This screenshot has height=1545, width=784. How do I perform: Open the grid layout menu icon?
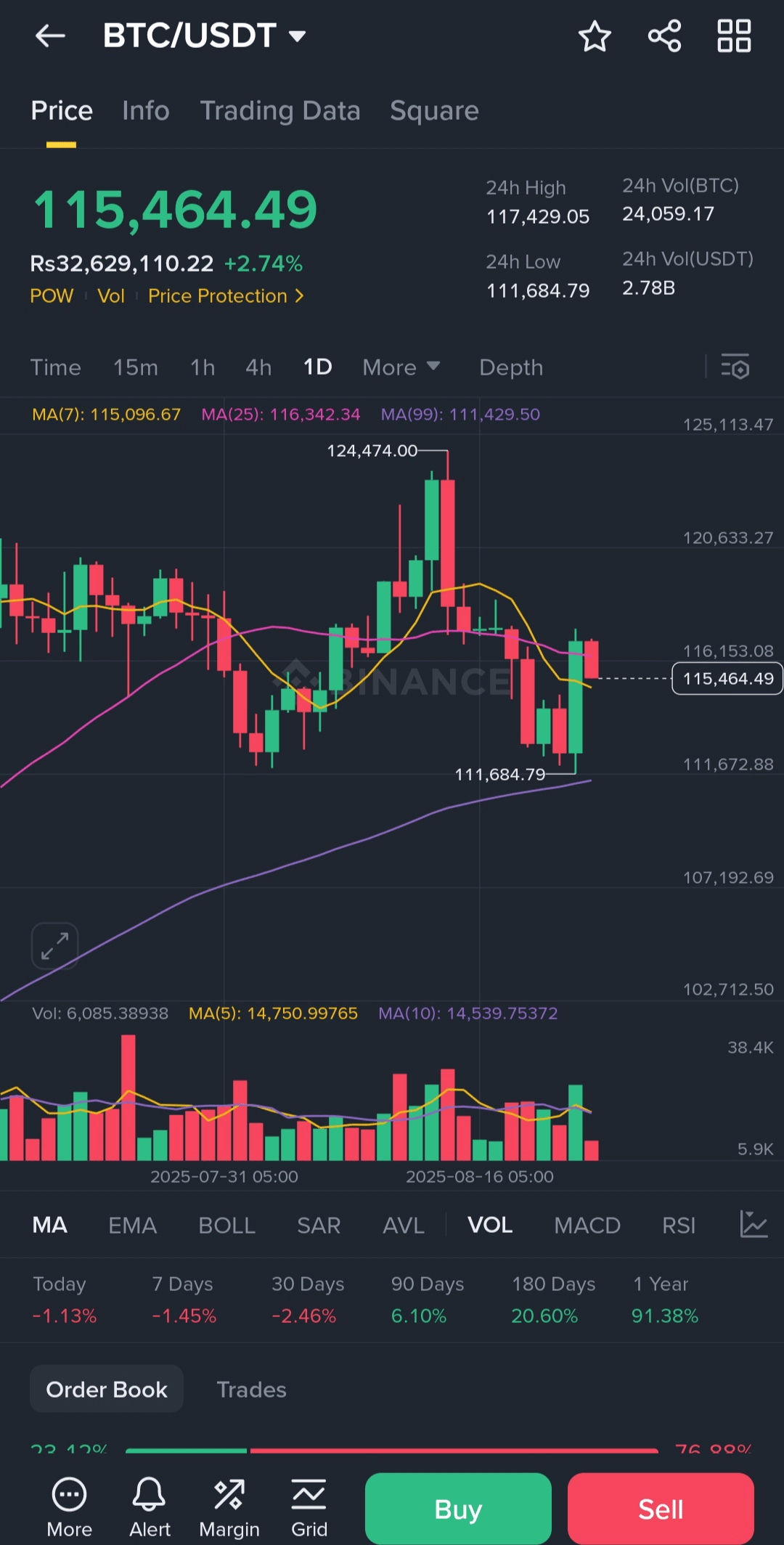pos(734,36)
